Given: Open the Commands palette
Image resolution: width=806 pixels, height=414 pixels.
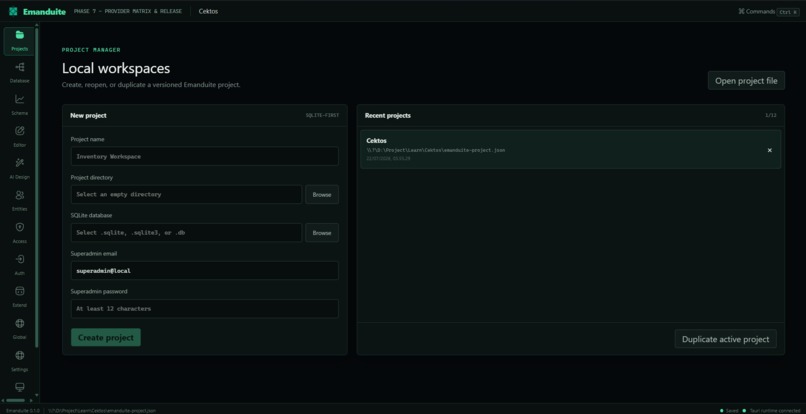Looking at the screenshot, I should tap(768, 11).
